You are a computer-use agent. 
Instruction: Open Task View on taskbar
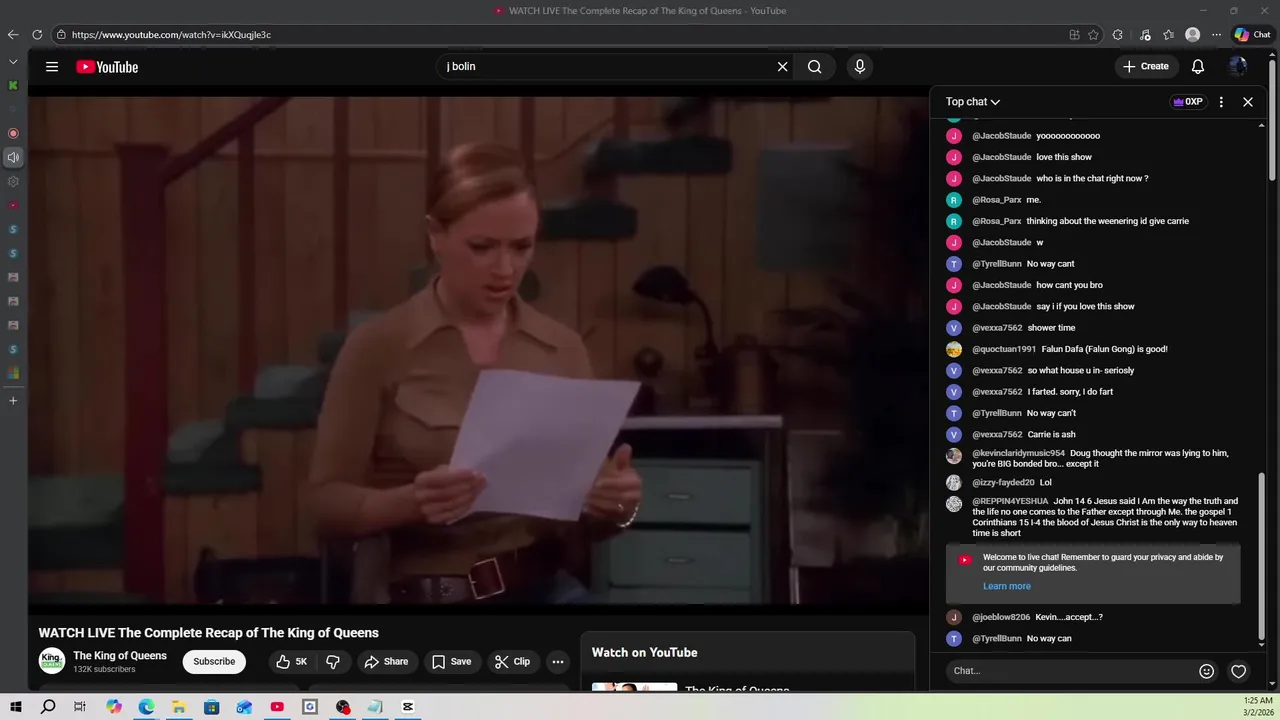point(80,707)
